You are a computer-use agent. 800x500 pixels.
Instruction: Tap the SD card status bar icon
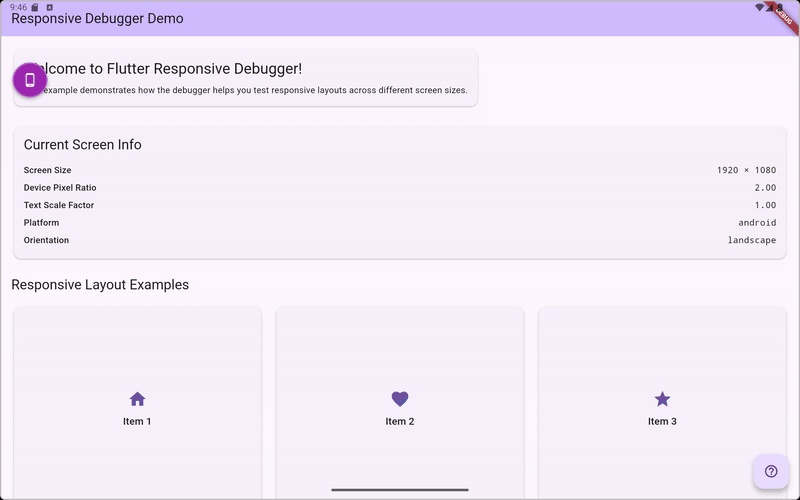click(35, 7)
